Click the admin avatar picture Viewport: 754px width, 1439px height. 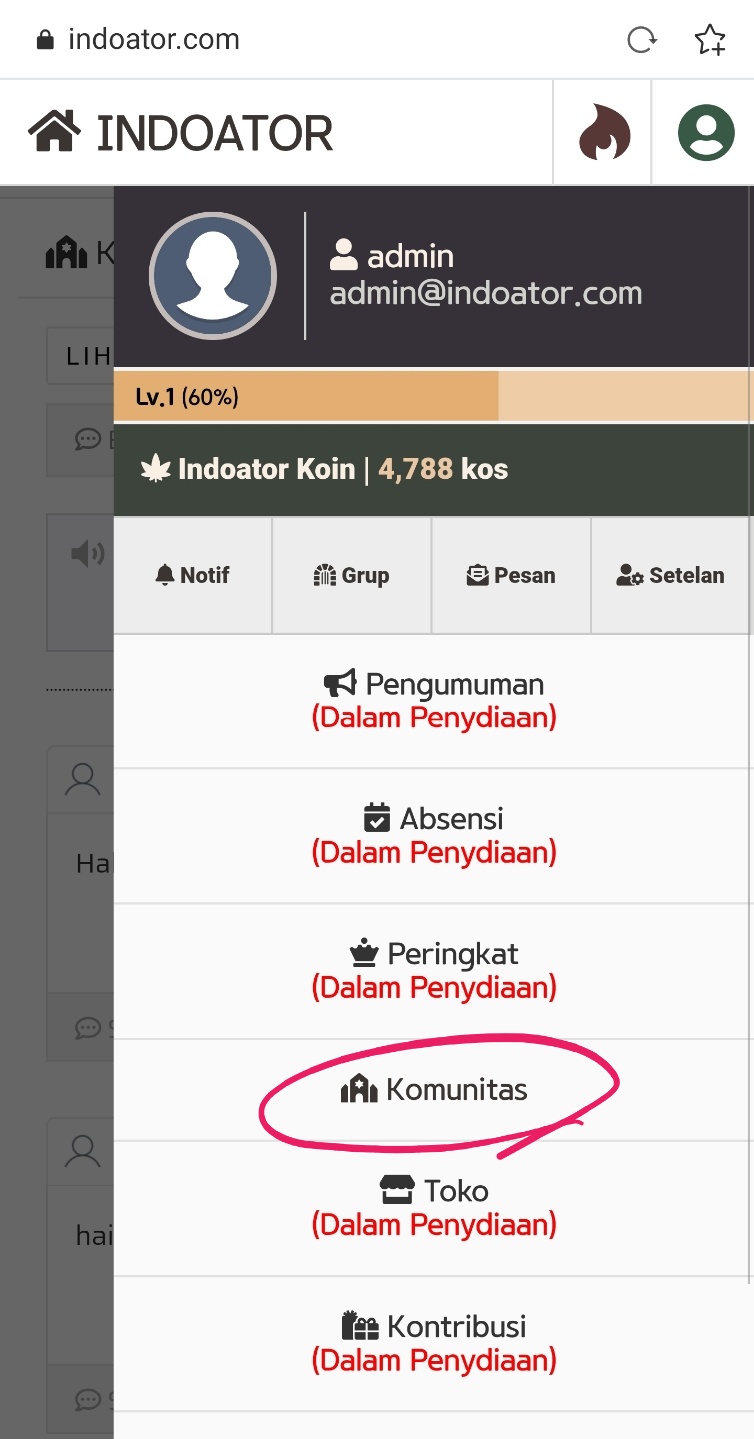click(x=212, y=274)
